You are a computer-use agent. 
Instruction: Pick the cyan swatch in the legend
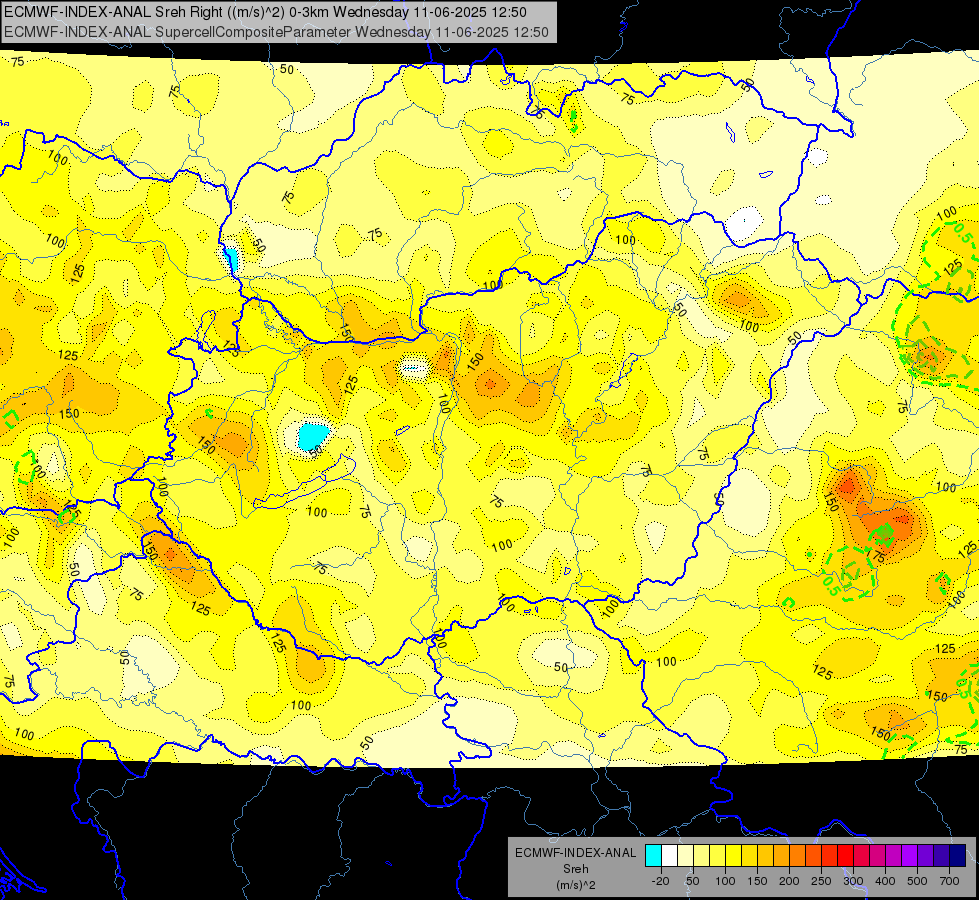pyautogui.click(x=653, y=856)
